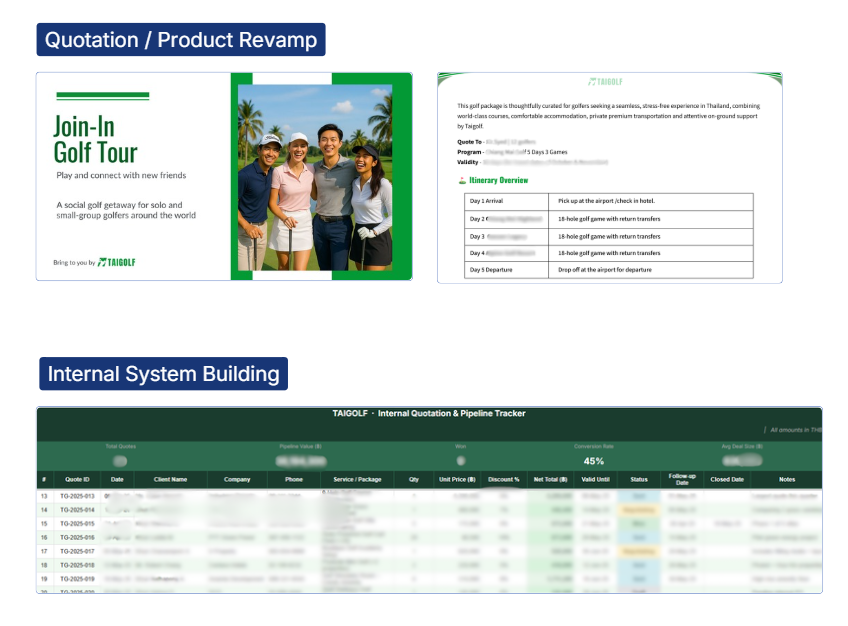Click the Closed Date column header
848x626 pixels.
[727, 480]
